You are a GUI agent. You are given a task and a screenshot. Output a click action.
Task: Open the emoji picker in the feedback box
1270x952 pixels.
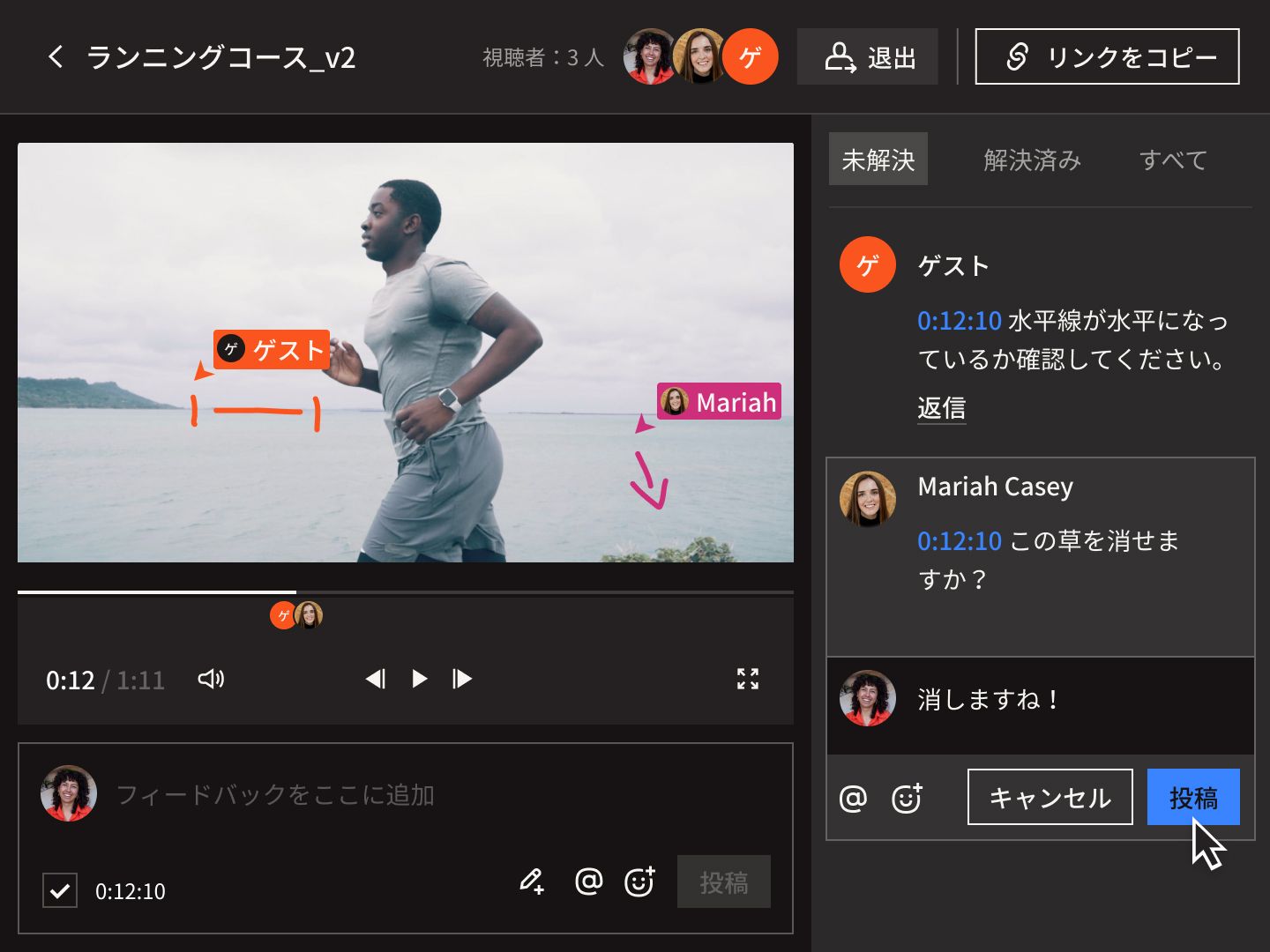(640, 881)
